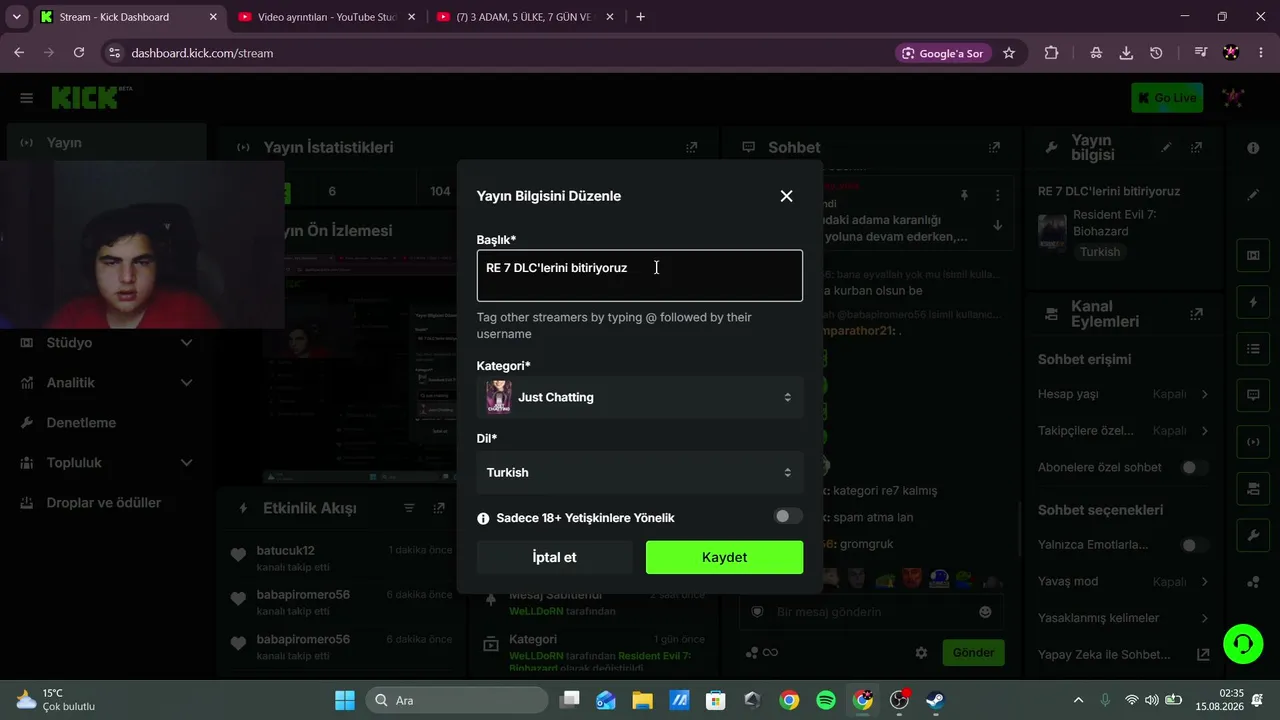Expand the pinned message with down arrow
This screenshot has height=720, width=1280.
coord(997,225)
